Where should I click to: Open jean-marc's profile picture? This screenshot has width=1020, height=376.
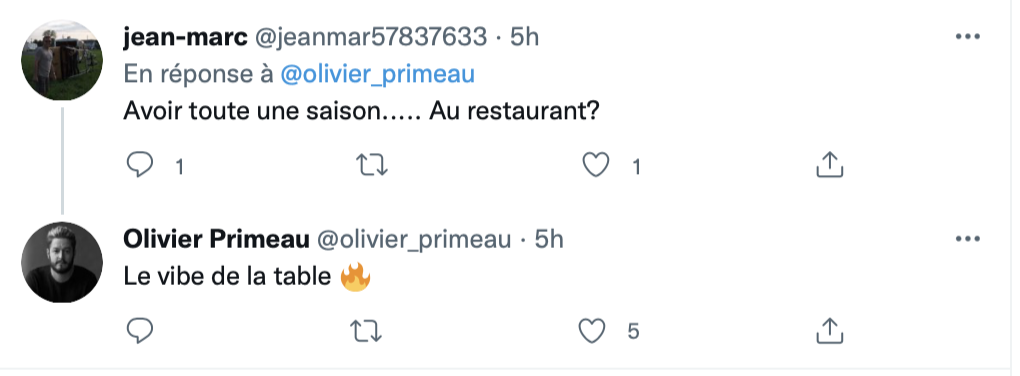tap(62, 60)
